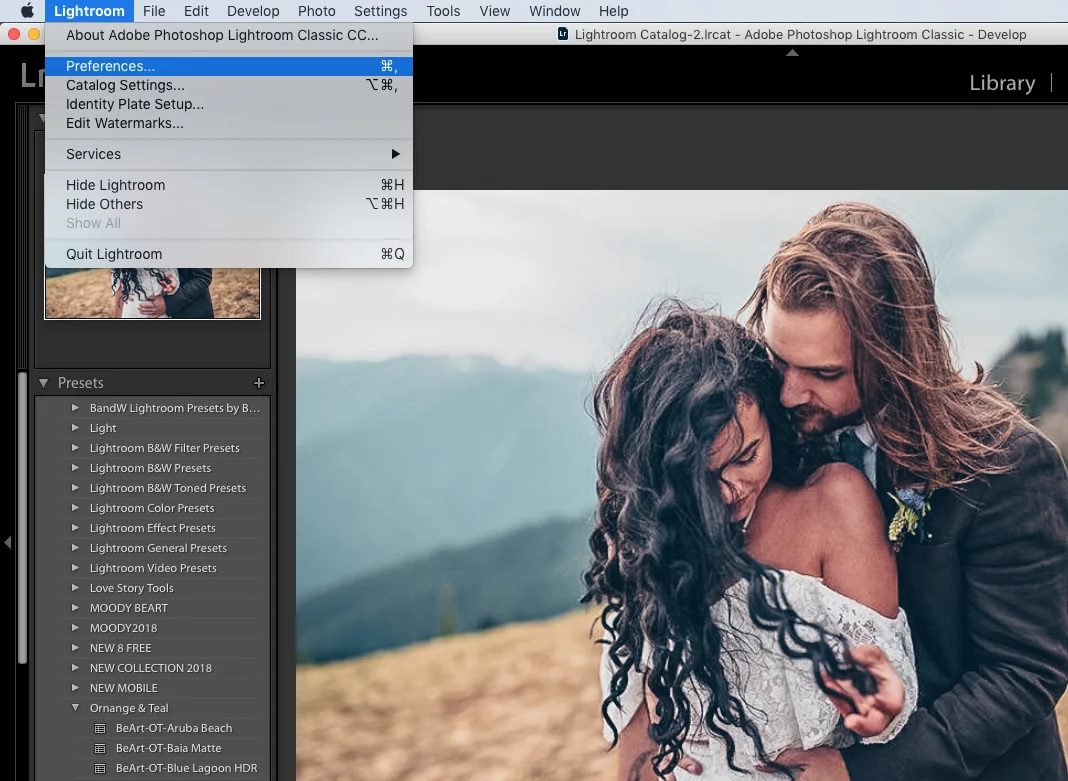Click the BeArt-OT-Blue Lagoon HDR preset icon

(x=102, y=768)
